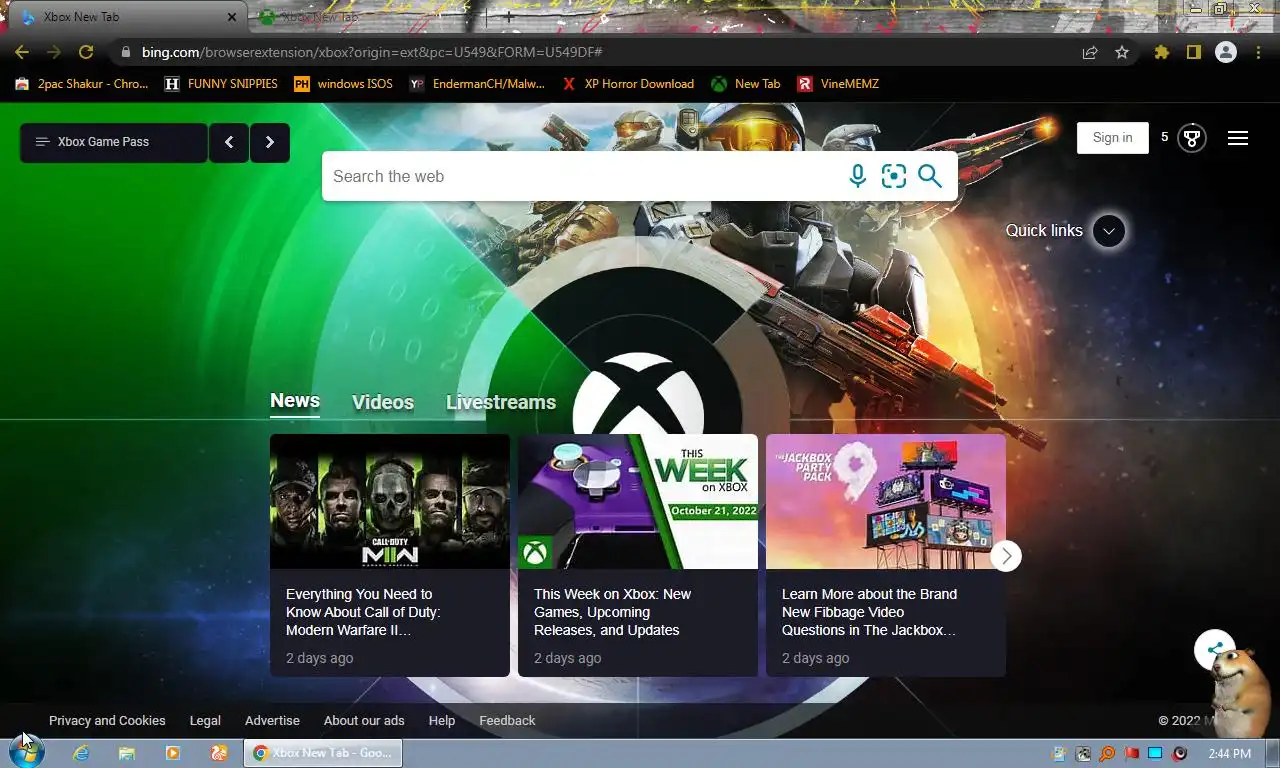Open visual search camera icon
The width and height of the screenshot is (1280, 768).
pyautogui.click(x=894, y=176)
